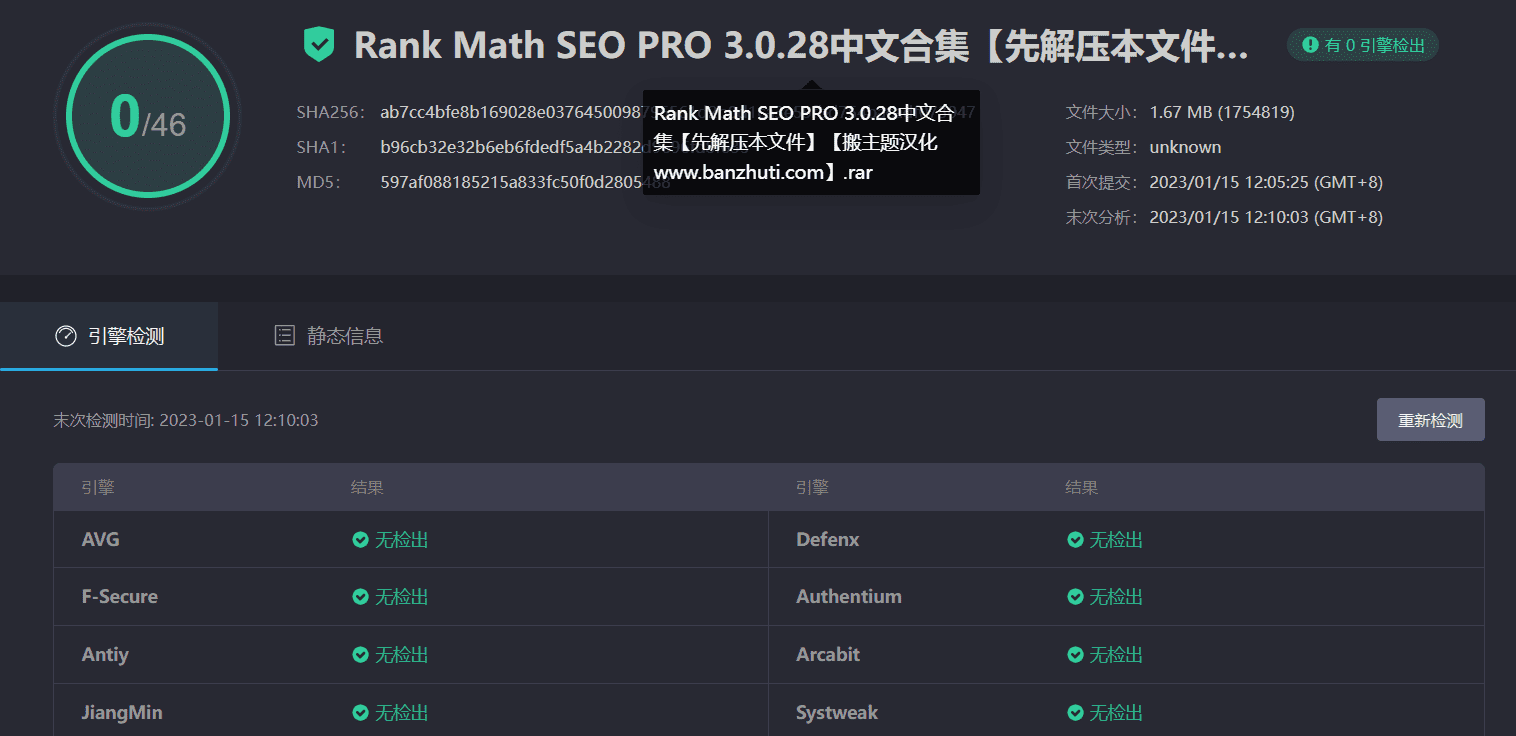Click the left 结果 column header
The height and width of the screenshot is (736, 1516).
(367, 488)
